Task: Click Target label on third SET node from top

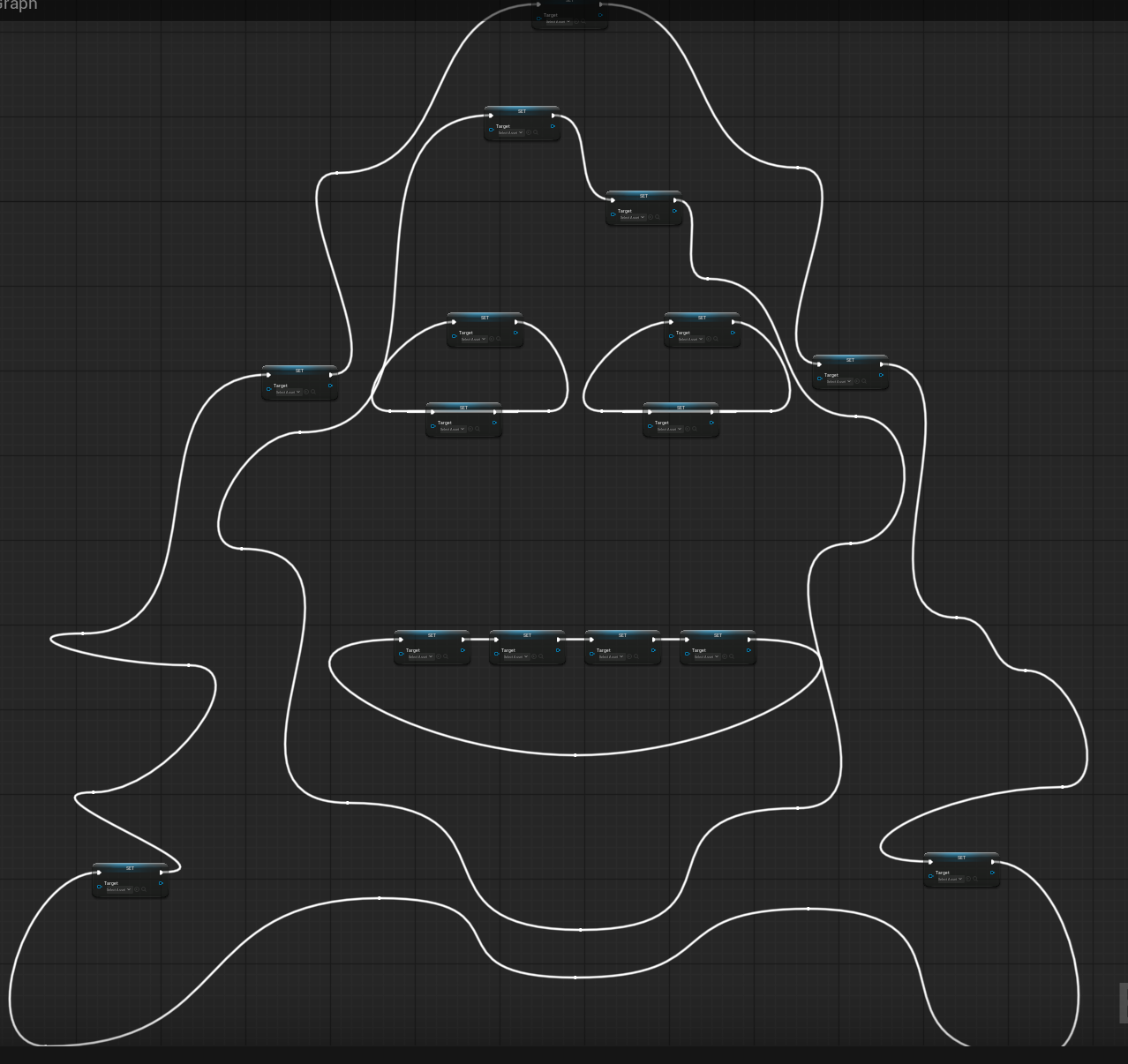Action: (x=625, y=211)
